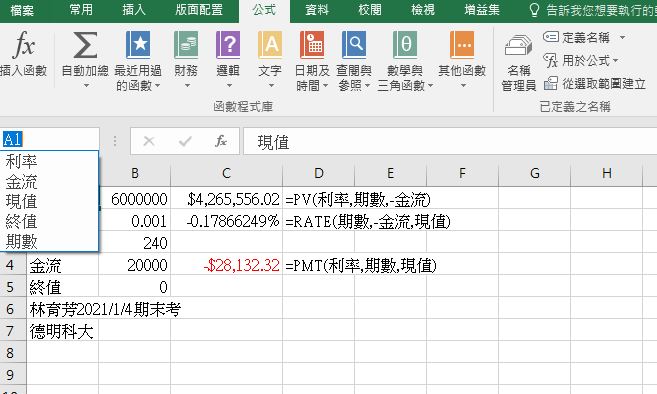Viewport: 657px width, 394px height.
Task: Open Logical (邏輯) functions question-mark icon
Action: 228,44
